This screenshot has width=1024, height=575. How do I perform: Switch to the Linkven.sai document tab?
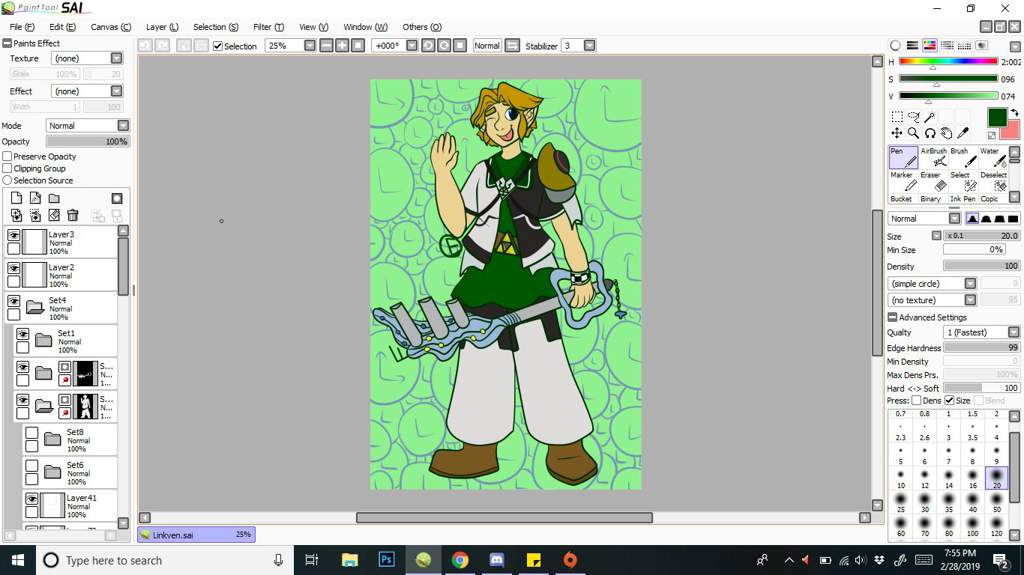(x=196, y=534)
